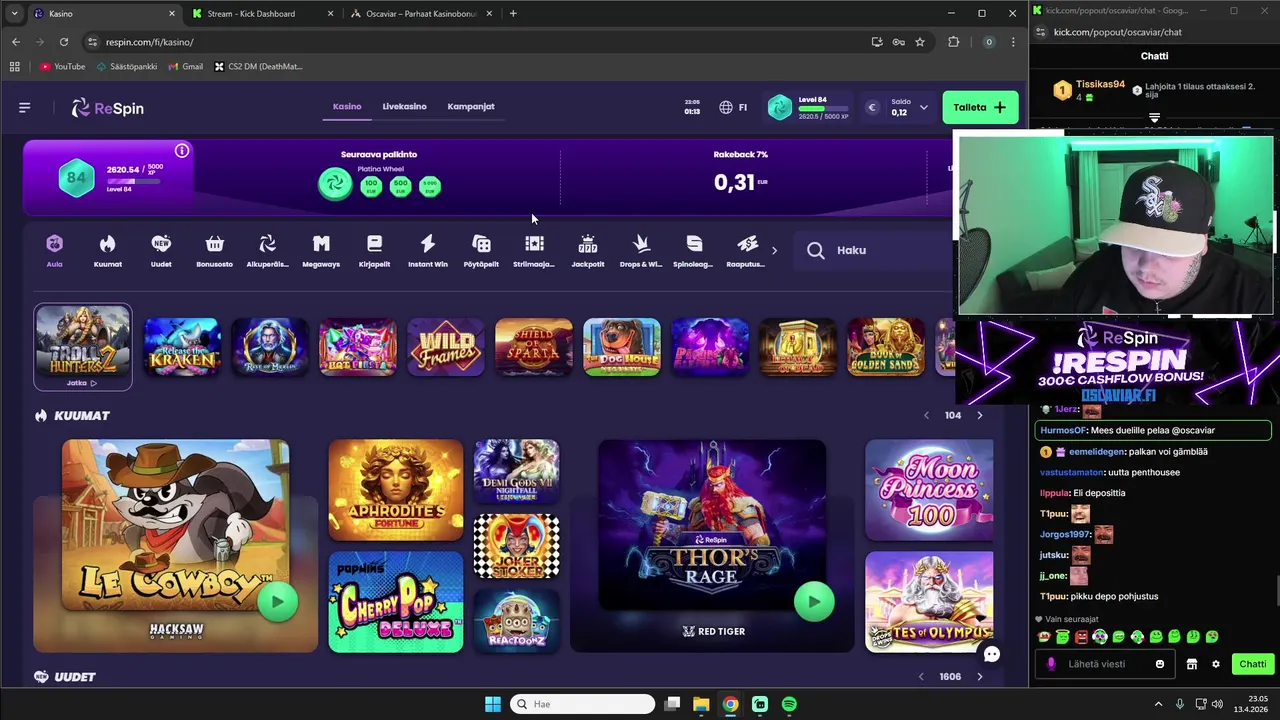Open the Windows Start menu
This screenshot has width=1280, height=720.
tap(493, 704)
